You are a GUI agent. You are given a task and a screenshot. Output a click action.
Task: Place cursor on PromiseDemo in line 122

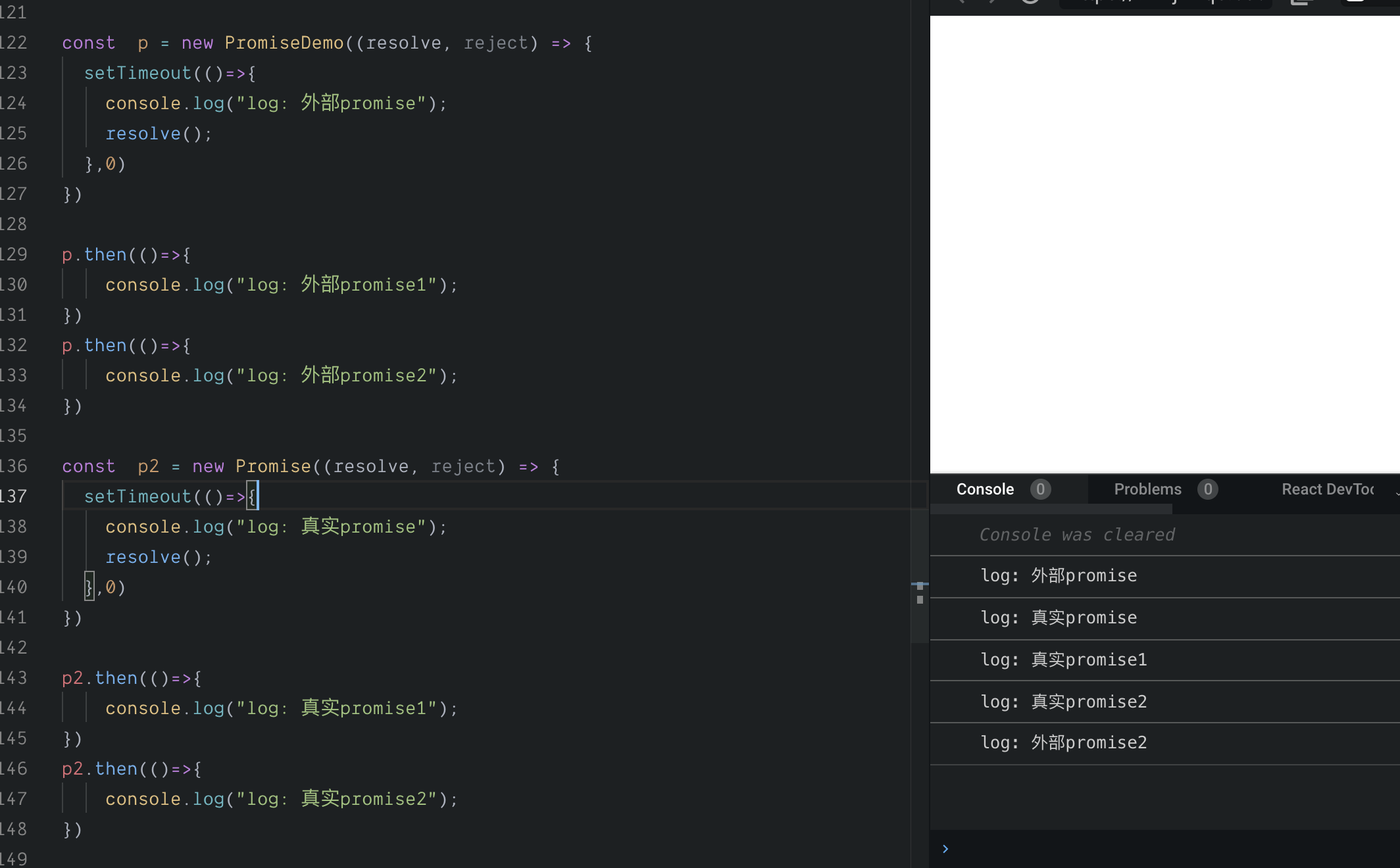(x=284, y=43)
